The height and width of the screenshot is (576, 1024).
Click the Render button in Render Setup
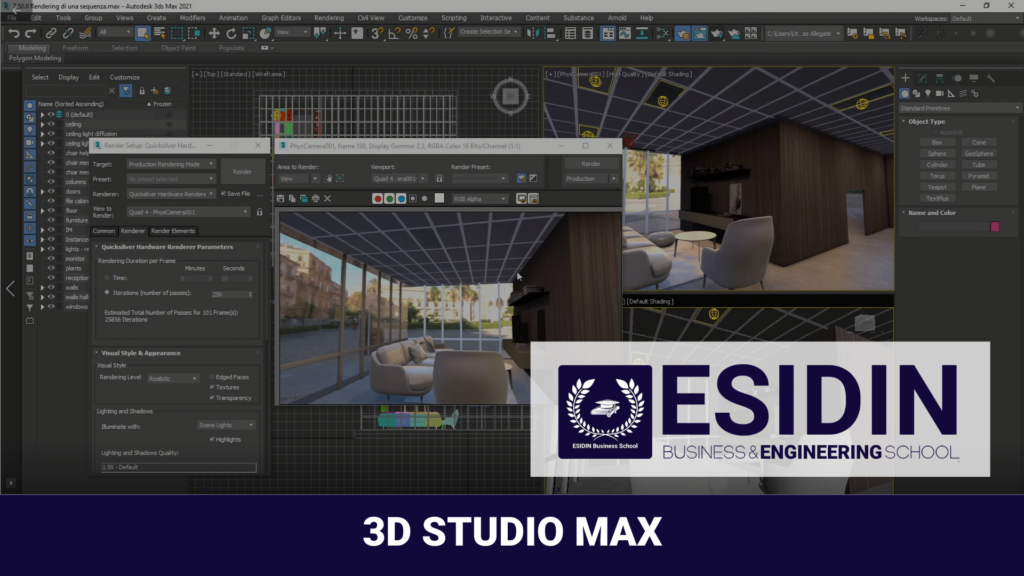coord(242,171)
